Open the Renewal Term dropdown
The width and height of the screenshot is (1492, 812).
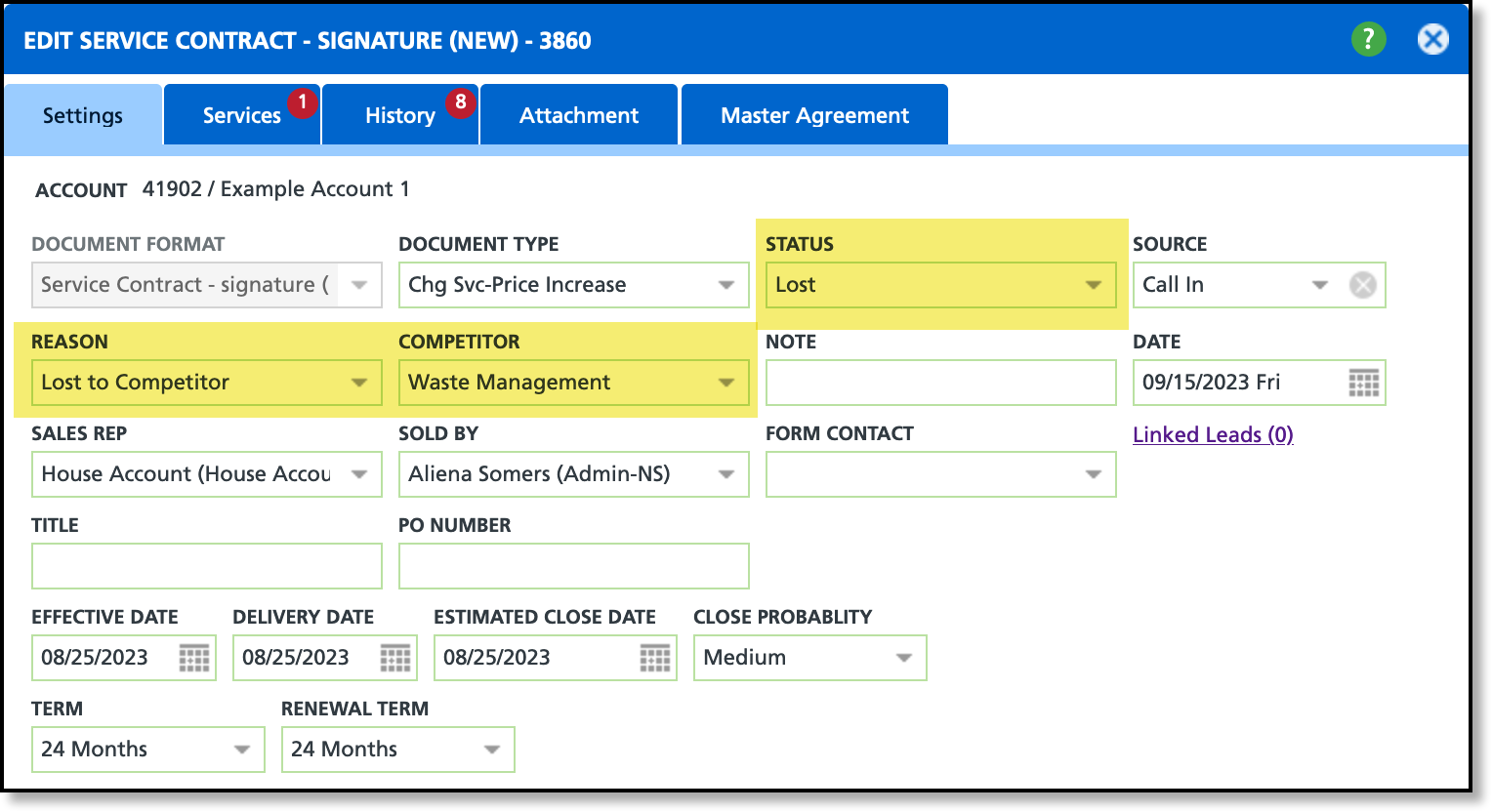(x=398, y=750)
